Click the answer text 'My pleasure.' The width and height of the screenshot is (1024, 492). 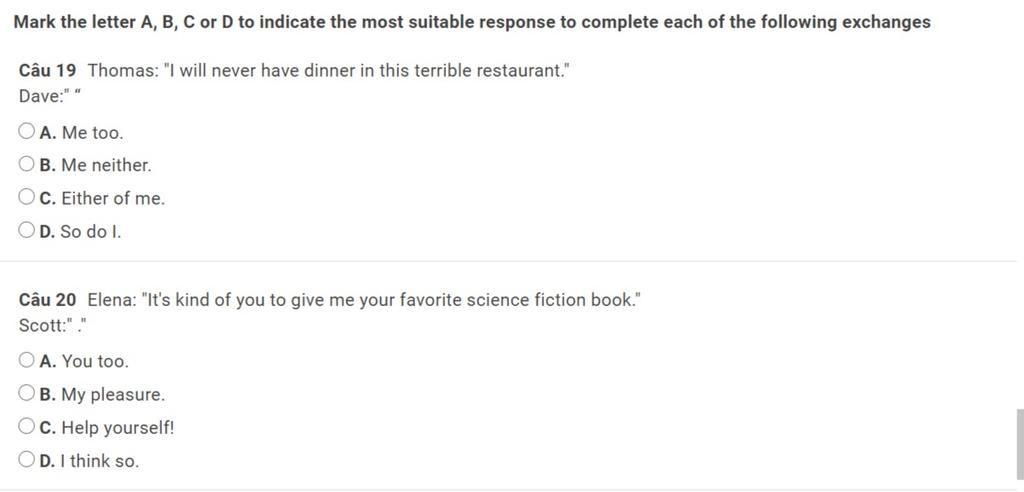click(113, 395)
